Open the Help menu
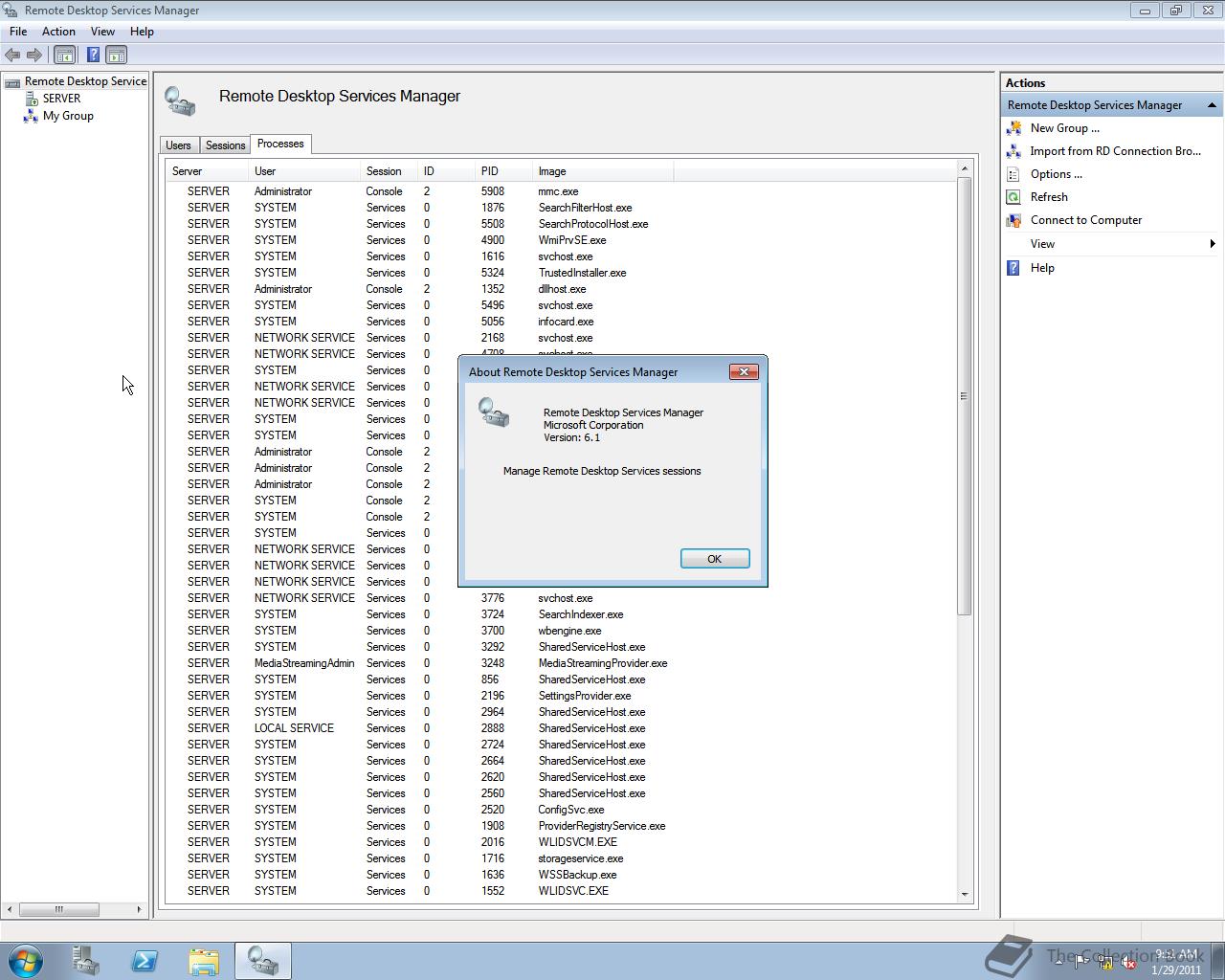The image size is (1225, 980). click(x=142, y=32)
